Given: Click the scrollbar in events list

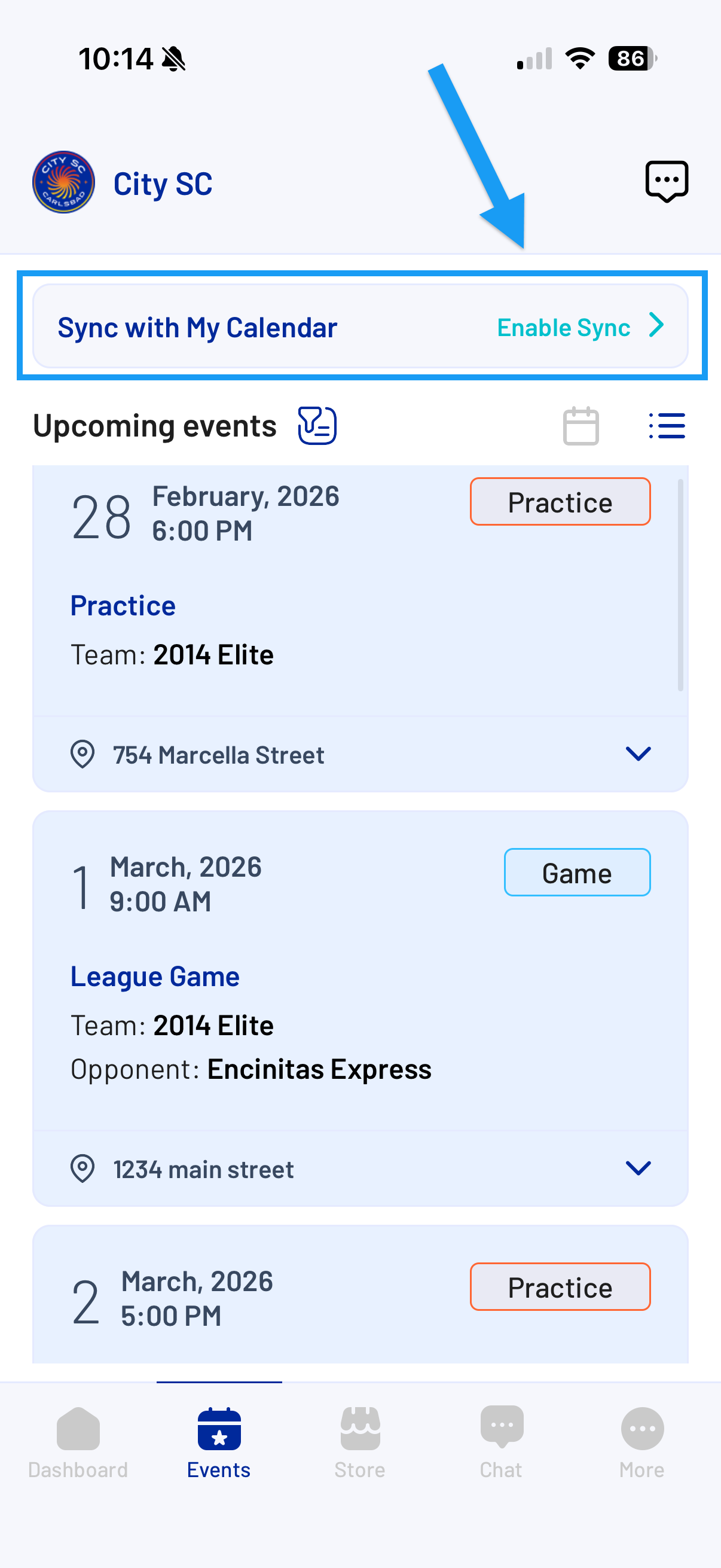Looking at the screenshot, I should tap(680, 585).
